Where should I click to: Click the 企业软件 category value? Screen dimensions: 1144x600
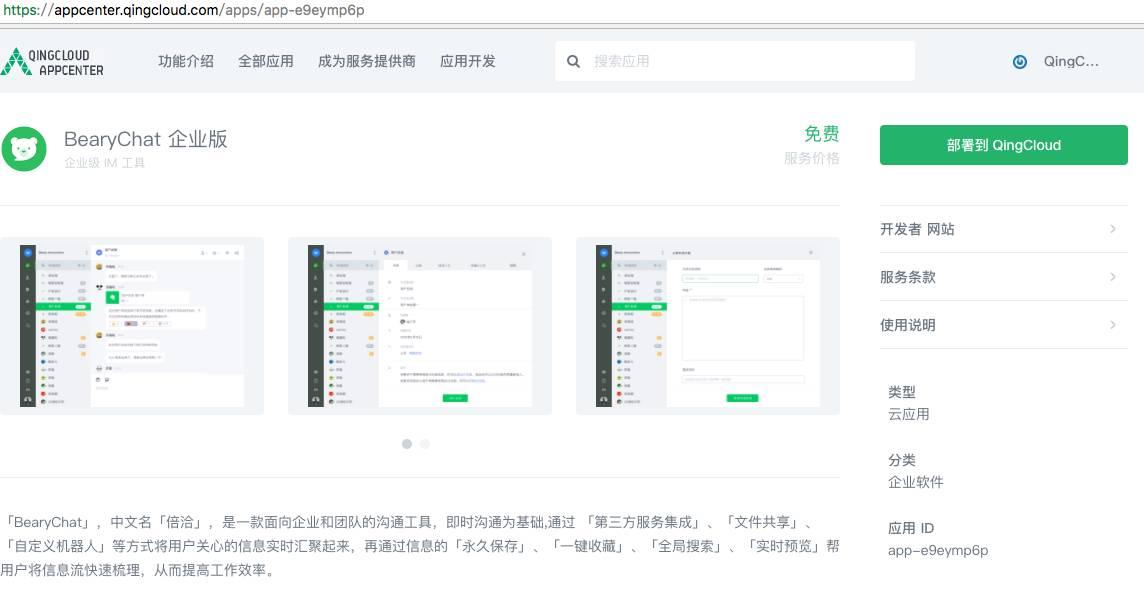pyautogui.click(x=916, y=482)
